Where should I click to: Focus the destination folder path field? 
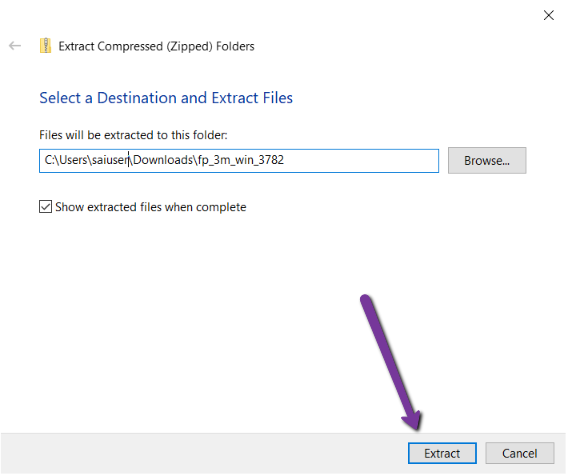pos(239,161)
